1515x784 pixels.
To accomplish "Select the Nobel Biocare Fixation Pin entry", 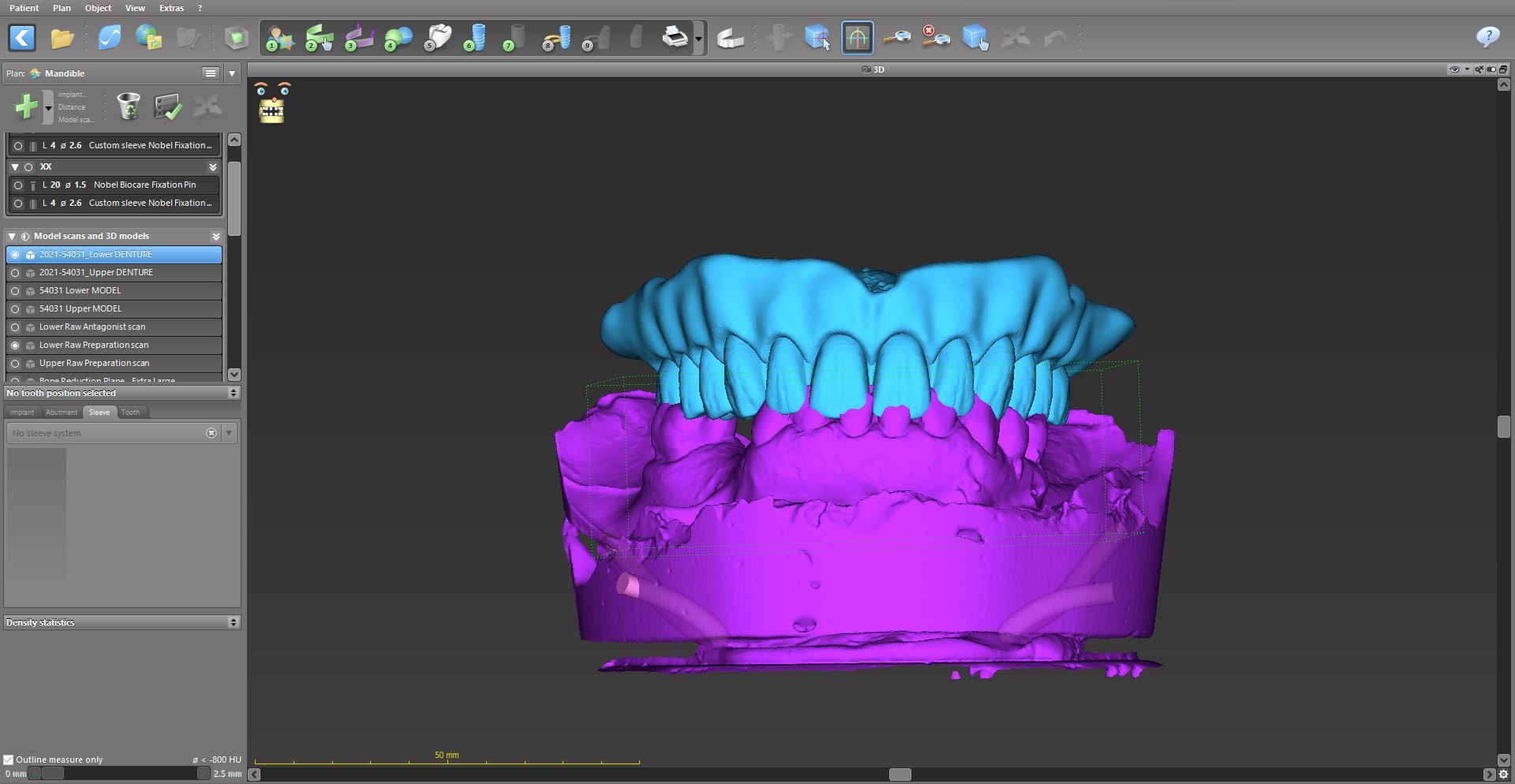I will [x=144, y=185].
